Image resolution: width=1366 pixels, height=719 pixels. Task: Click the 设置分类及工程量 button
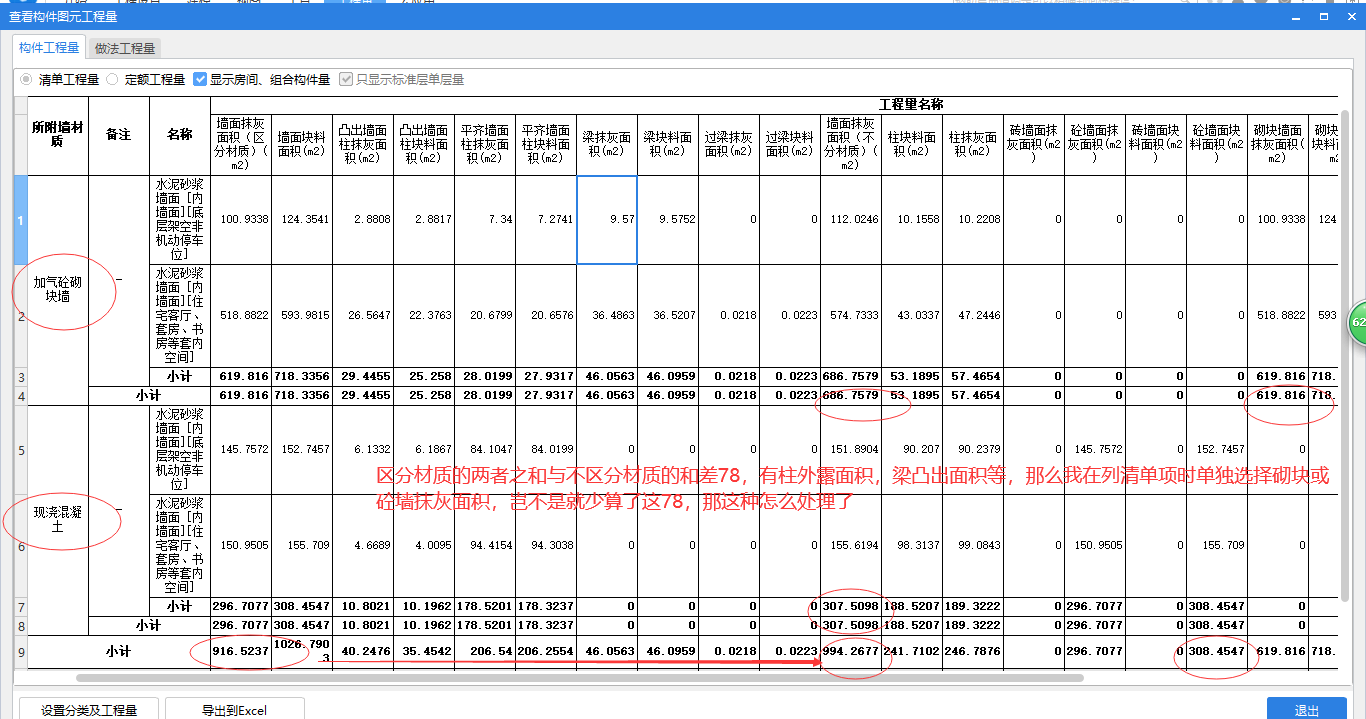89,709
